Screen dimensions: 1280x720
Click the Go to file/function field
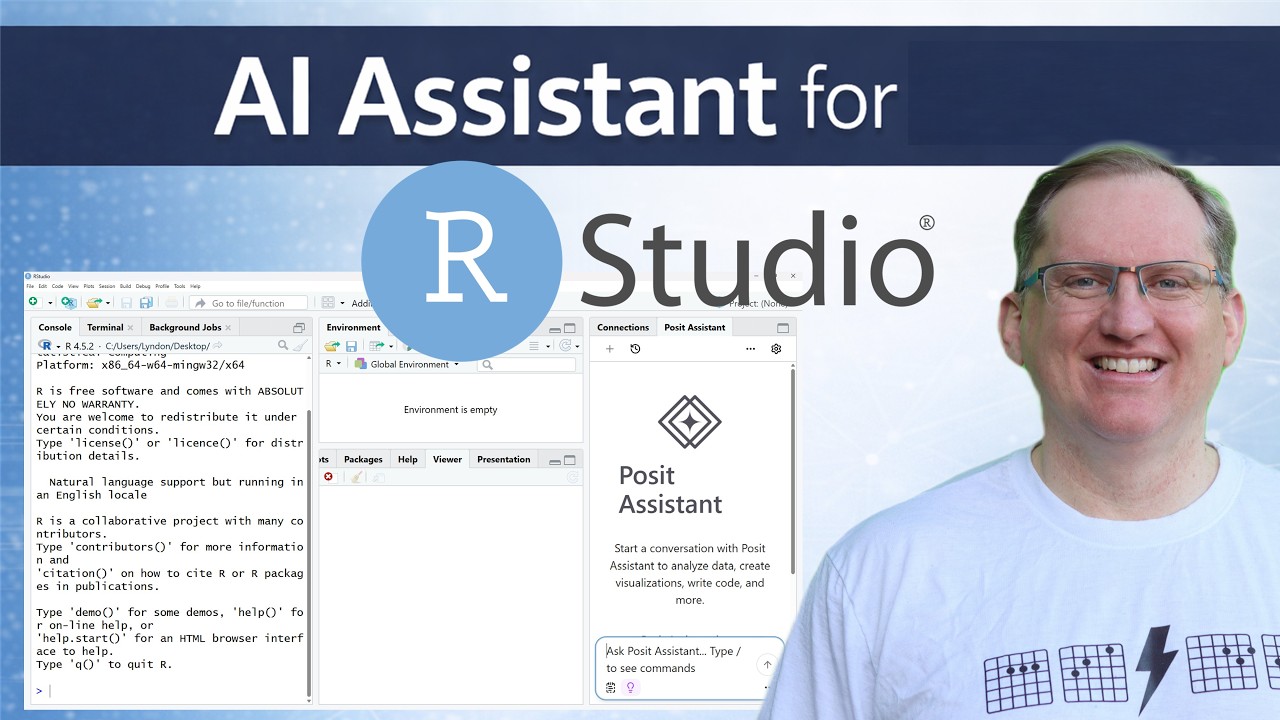click(x=248, y=303)
